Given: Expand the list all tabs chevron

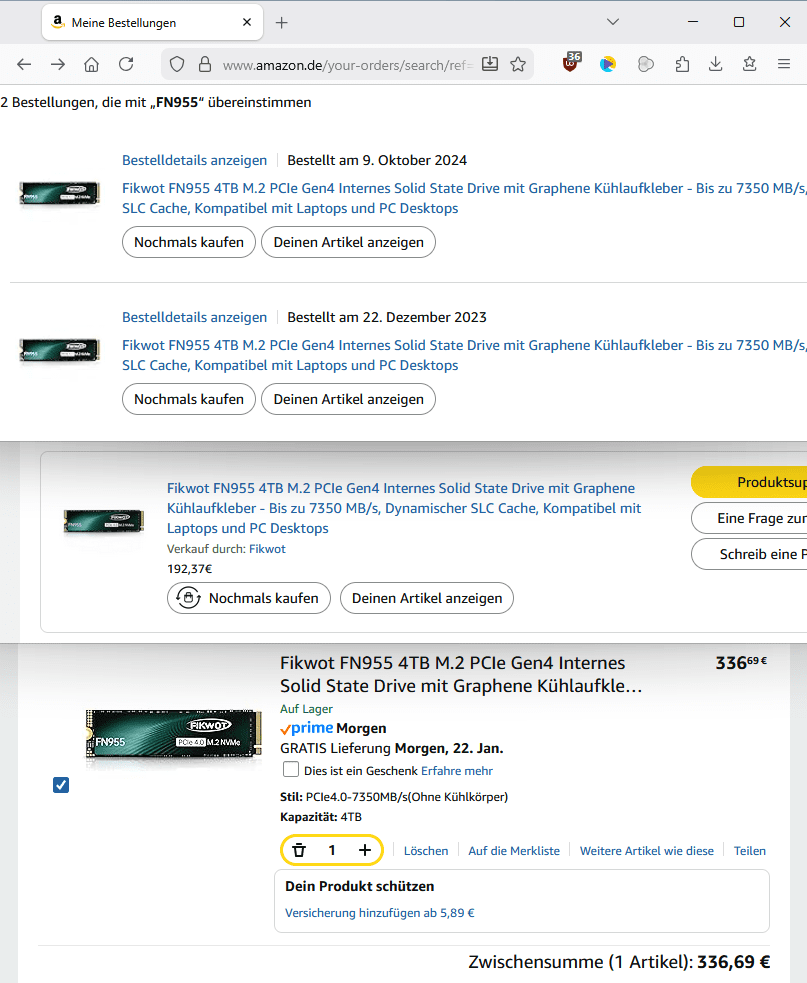Looking at the screenshot, I should [613, 22].
